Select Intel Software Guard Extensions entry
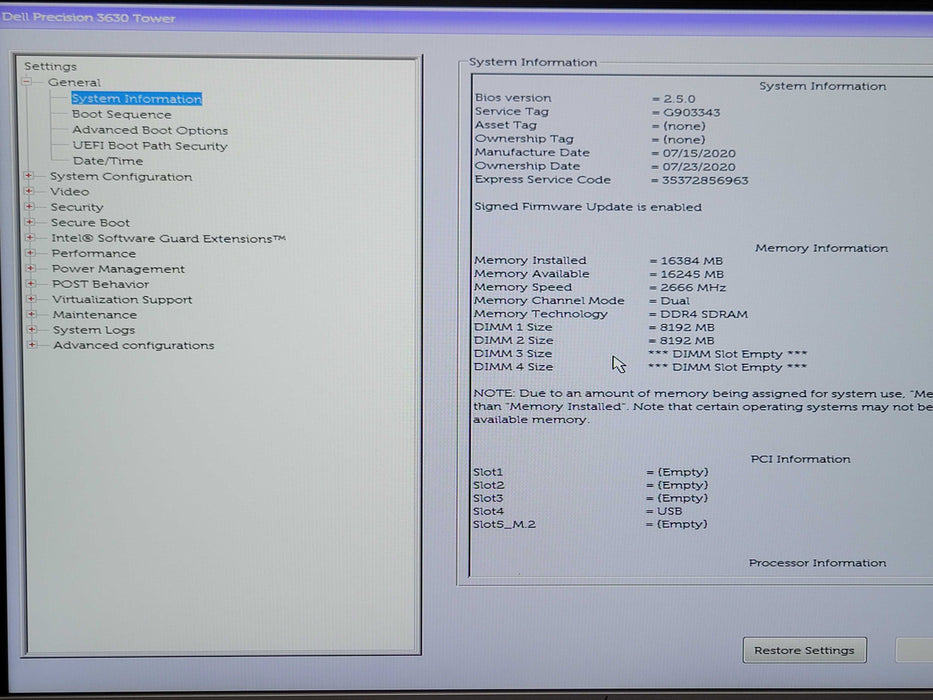The width and height of the screenshot is (933, 700). [x=168, y=239]
